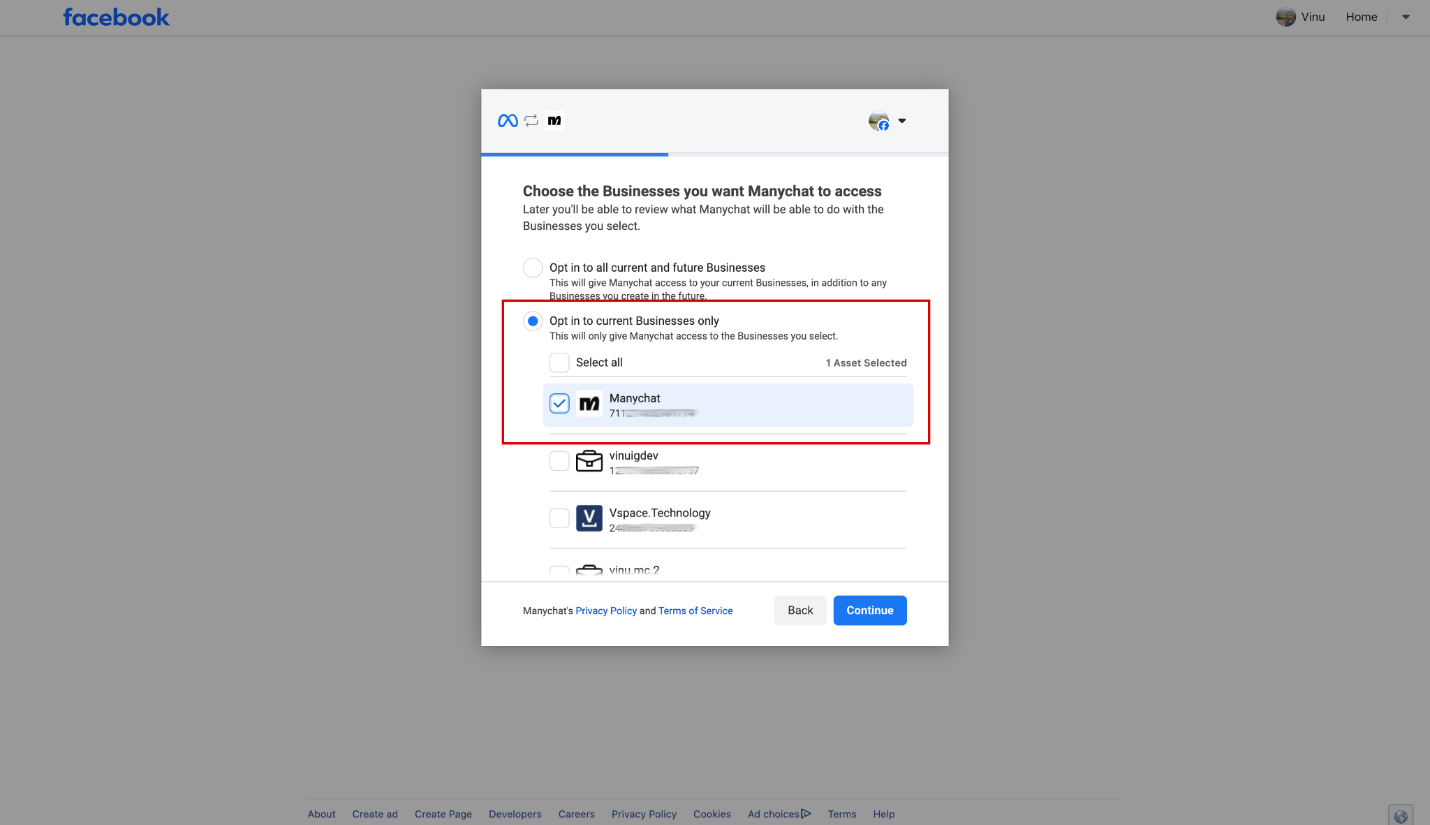Click the Vspace.Technology V logo

coord(589,518)
